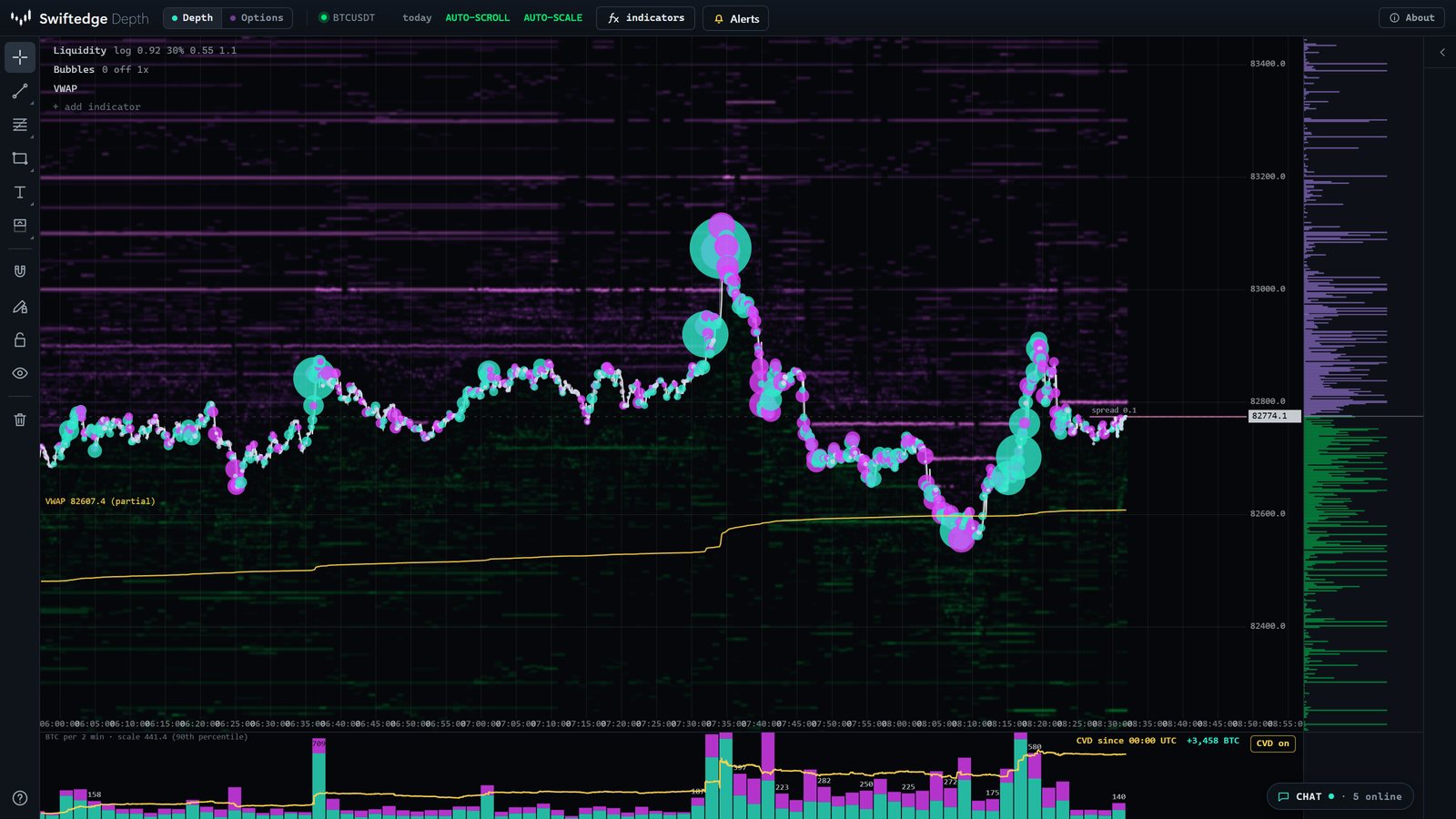Click the VWAP indicator label

pos(66,89)
